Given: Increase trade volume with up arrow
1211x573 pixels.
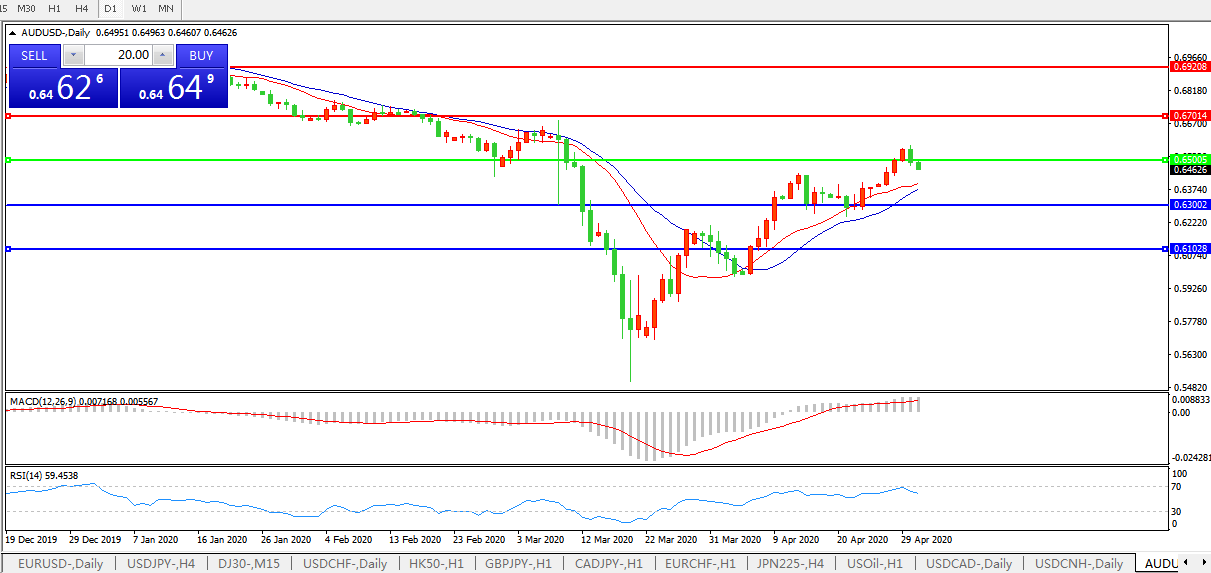Looking at the screenshot, I should click(x=164, y=55).
